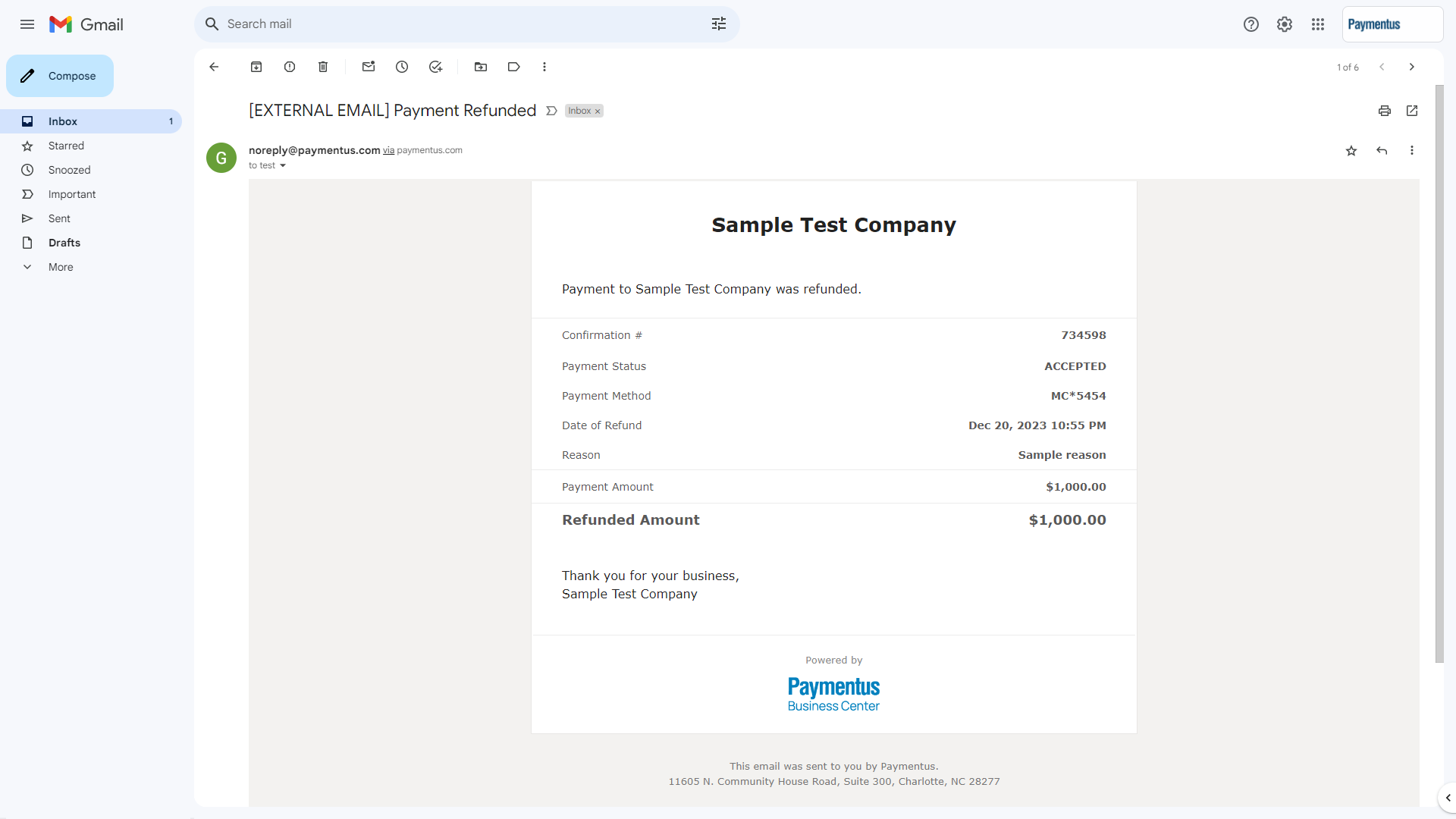Remove the Inbox label with its X
The width and height of the screenshot is (1456, 819).
598,111
